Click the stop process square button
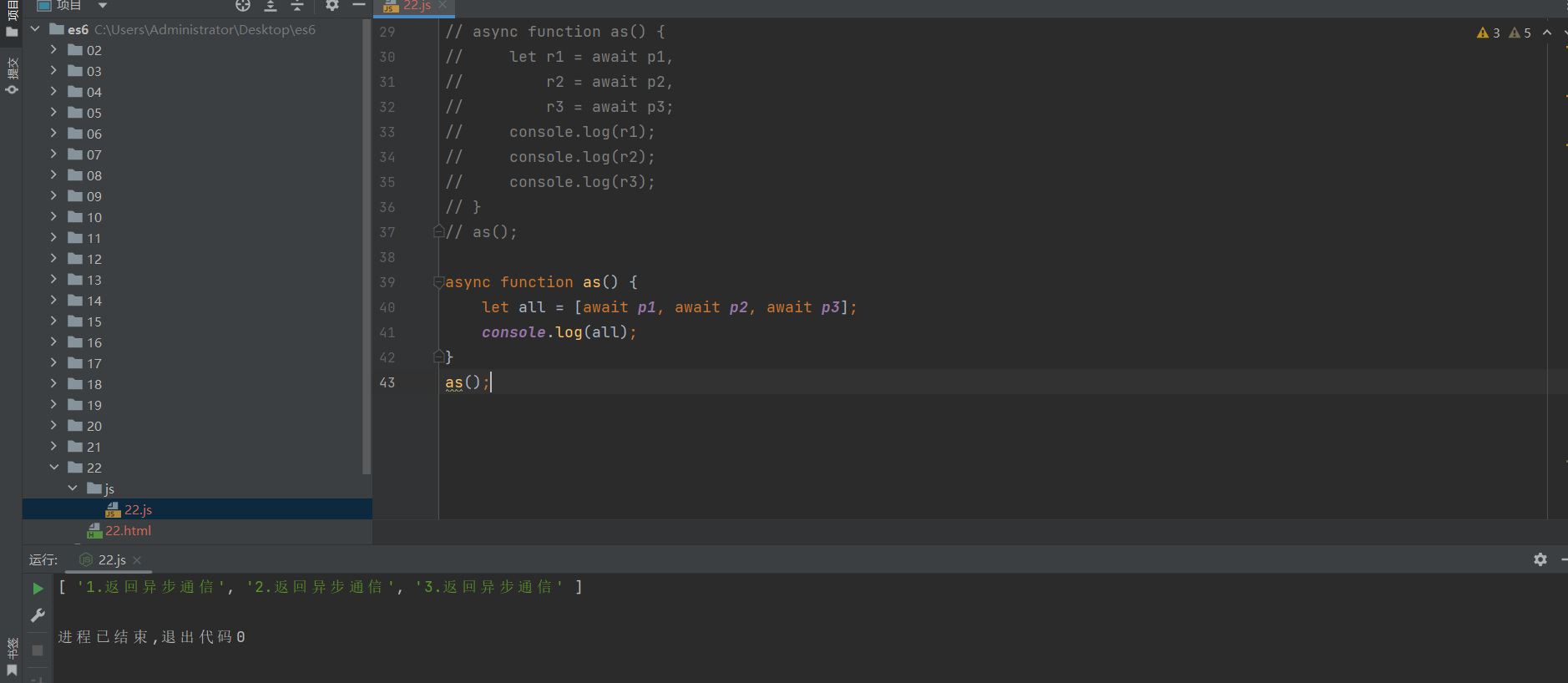The width and height of the screenshot is (1568, 683). coord(38,650)
